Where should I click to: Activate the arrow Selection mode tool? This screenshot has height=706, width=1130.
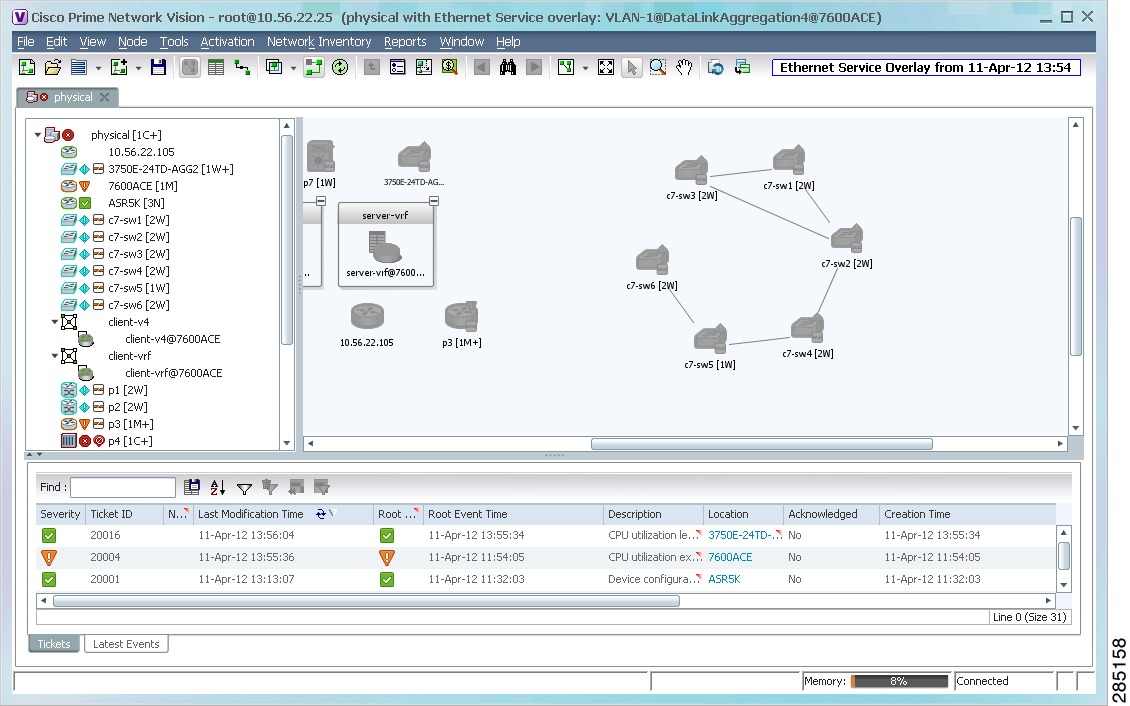click(632, 68)
